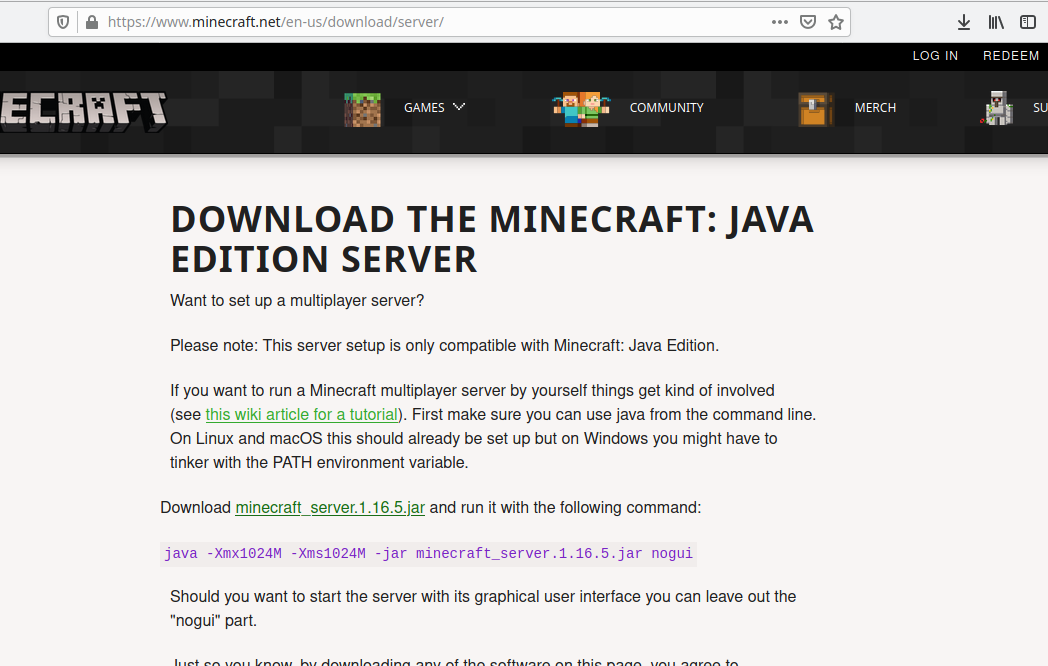Open the Firefox downloads arrow icon

point(963,22)
